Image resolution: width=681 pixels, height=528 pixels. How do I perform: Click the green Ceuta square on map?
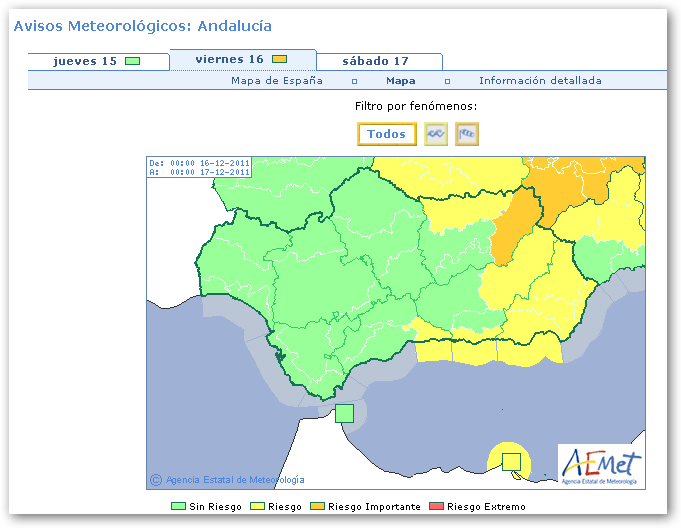344,413
